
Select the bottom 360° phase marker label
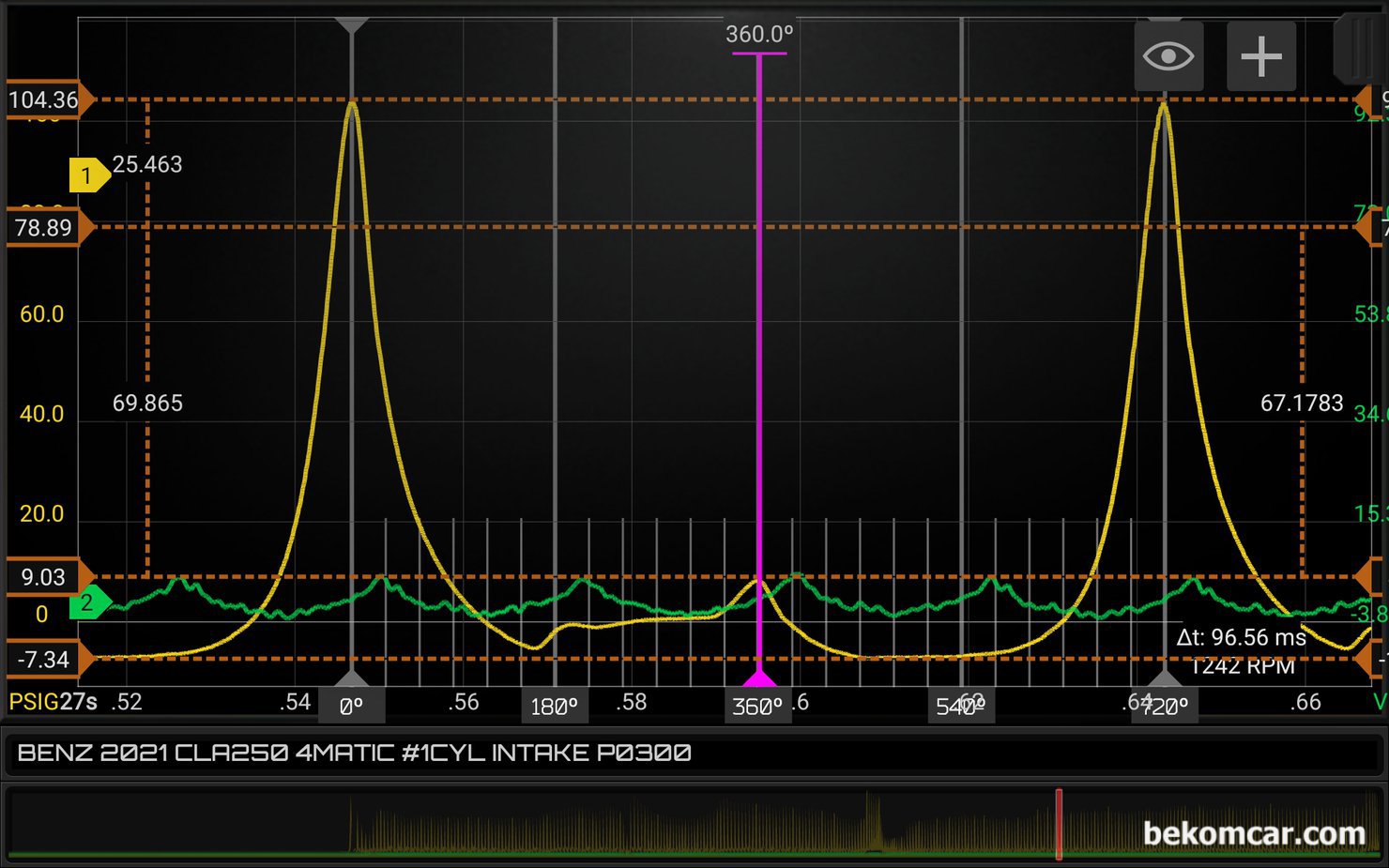tap(757, 707)
